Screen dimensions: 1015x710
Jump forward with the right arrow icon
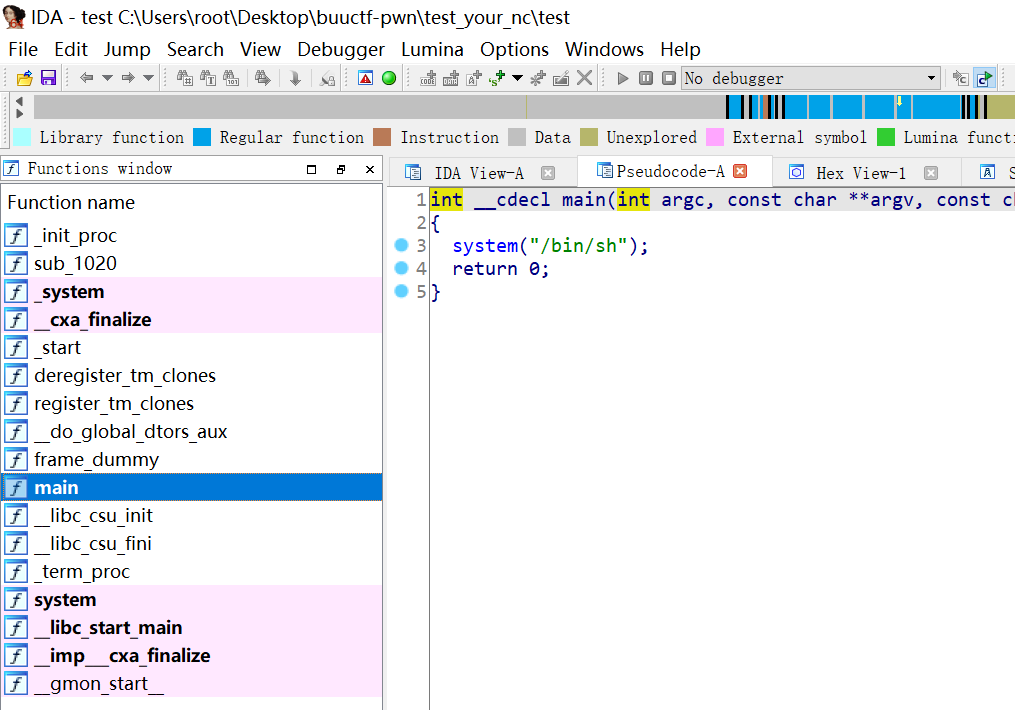(x=128, y=78)
